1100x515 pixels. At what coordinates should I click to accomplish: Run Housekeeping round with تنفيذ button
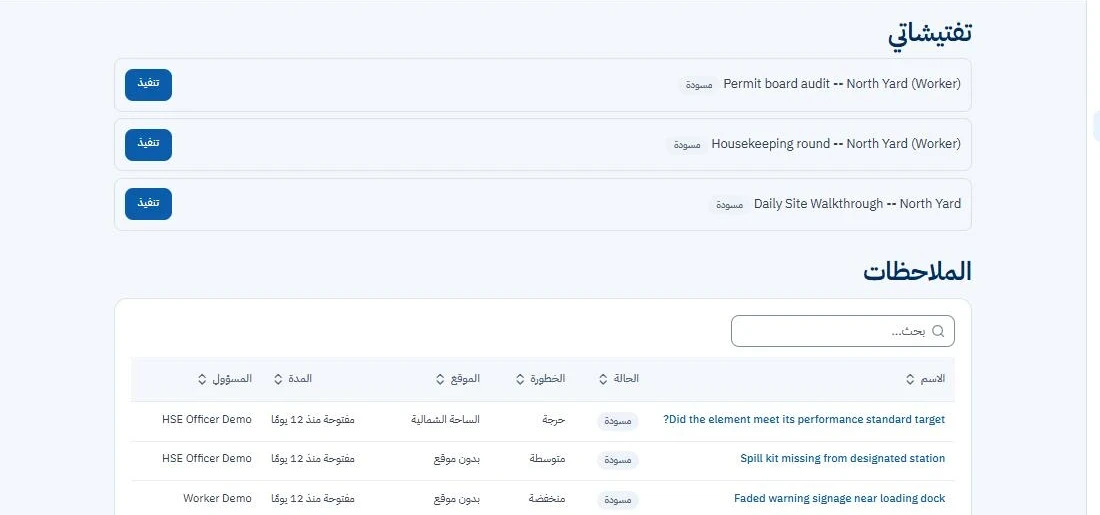point(148,145)
